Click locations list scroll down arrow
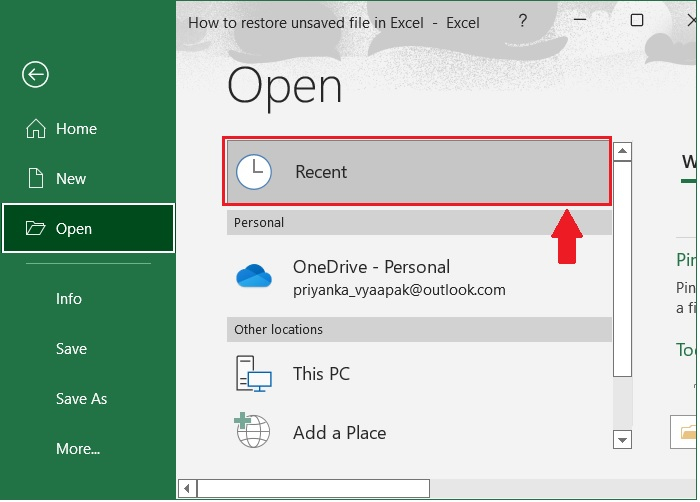This screenshot has height=502, width=700. (622, 440)
